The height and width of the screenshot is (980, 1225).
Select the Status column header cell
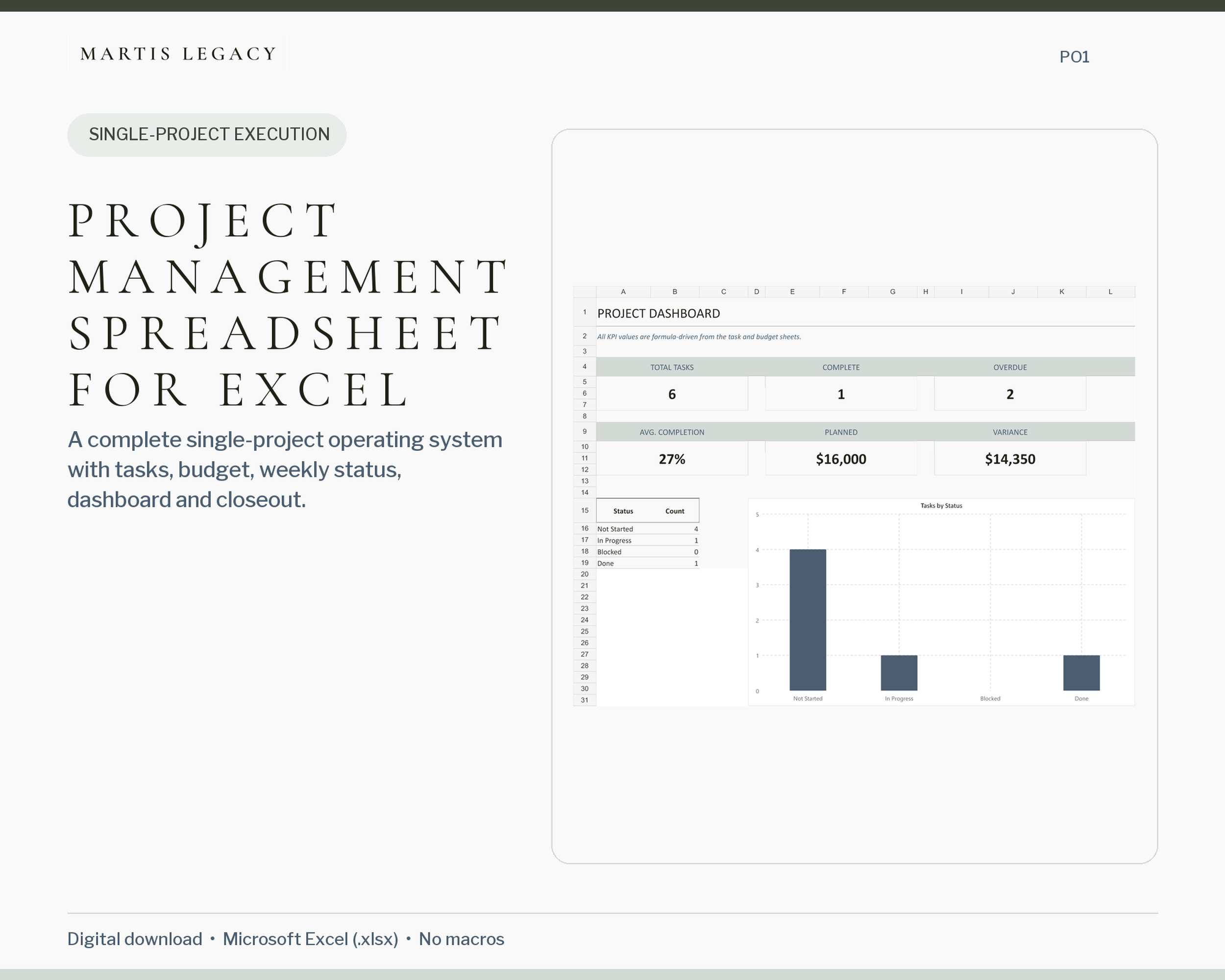tap(623, 511)
